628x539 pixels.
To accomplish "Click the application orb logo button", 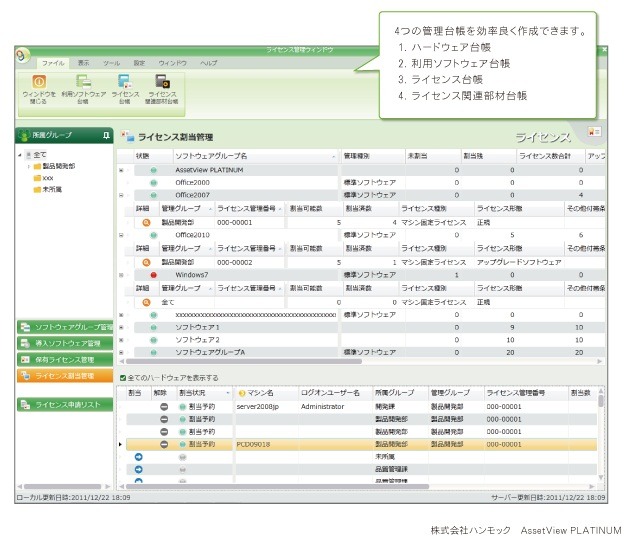I will 23,55.
